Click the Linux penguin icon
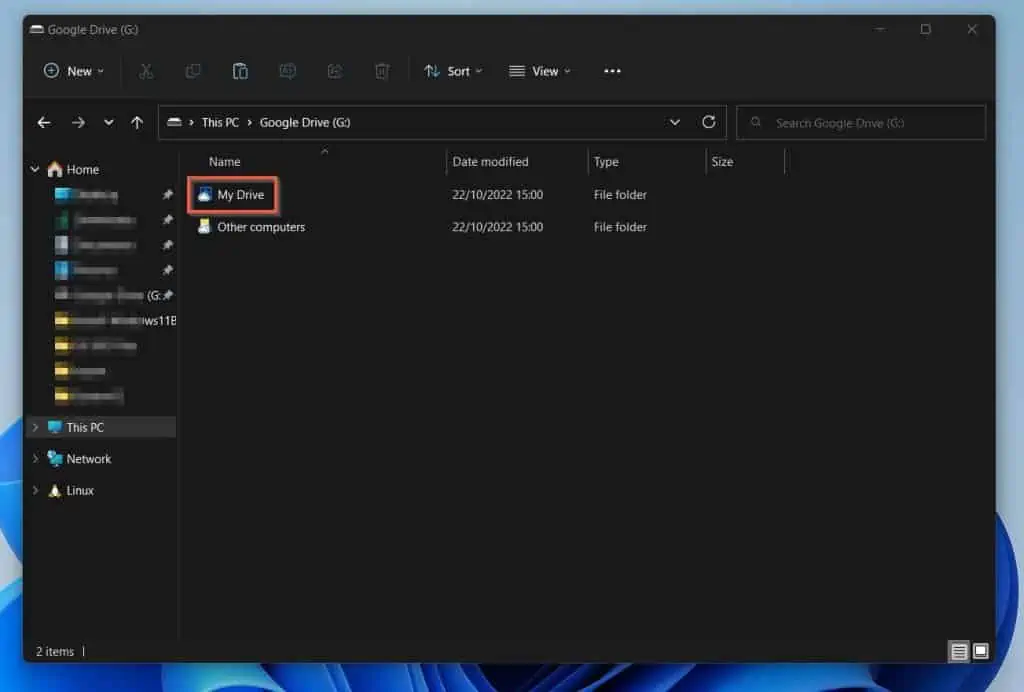1024x692 pixels. [55, 490]
